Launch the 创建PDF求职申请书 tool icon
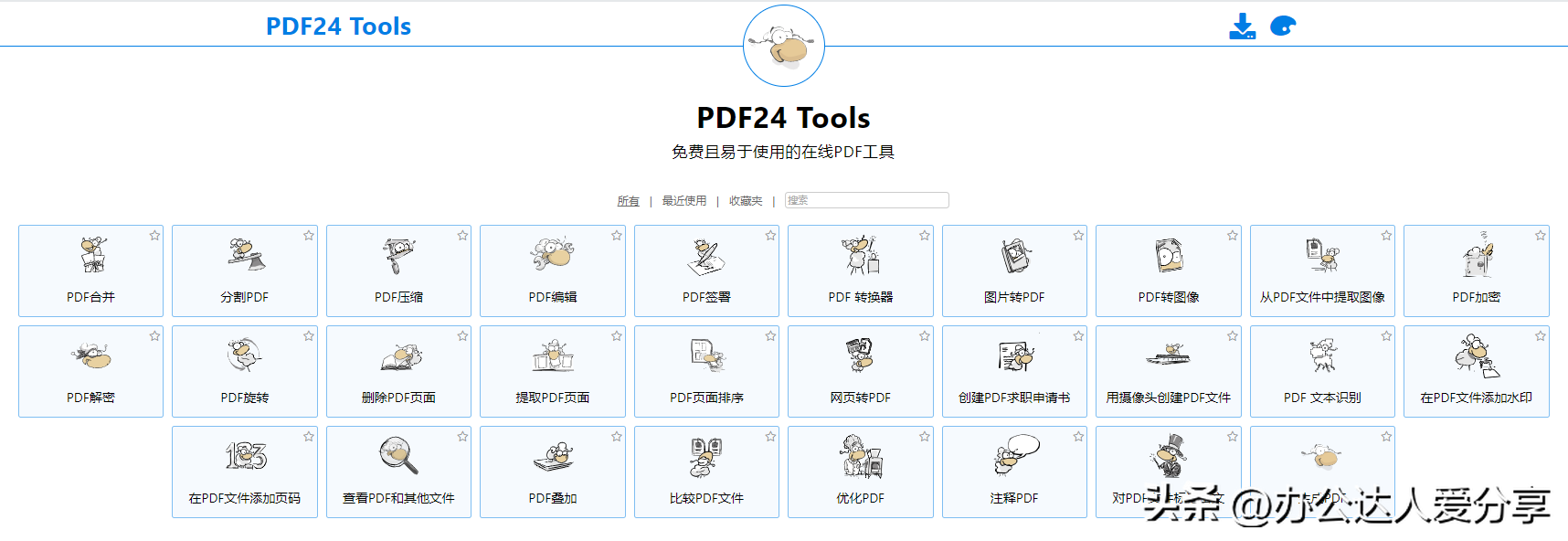Image resolution: width=1568 pixels, height=541 pixels. pyautogui.click(x=1014, y=355)
